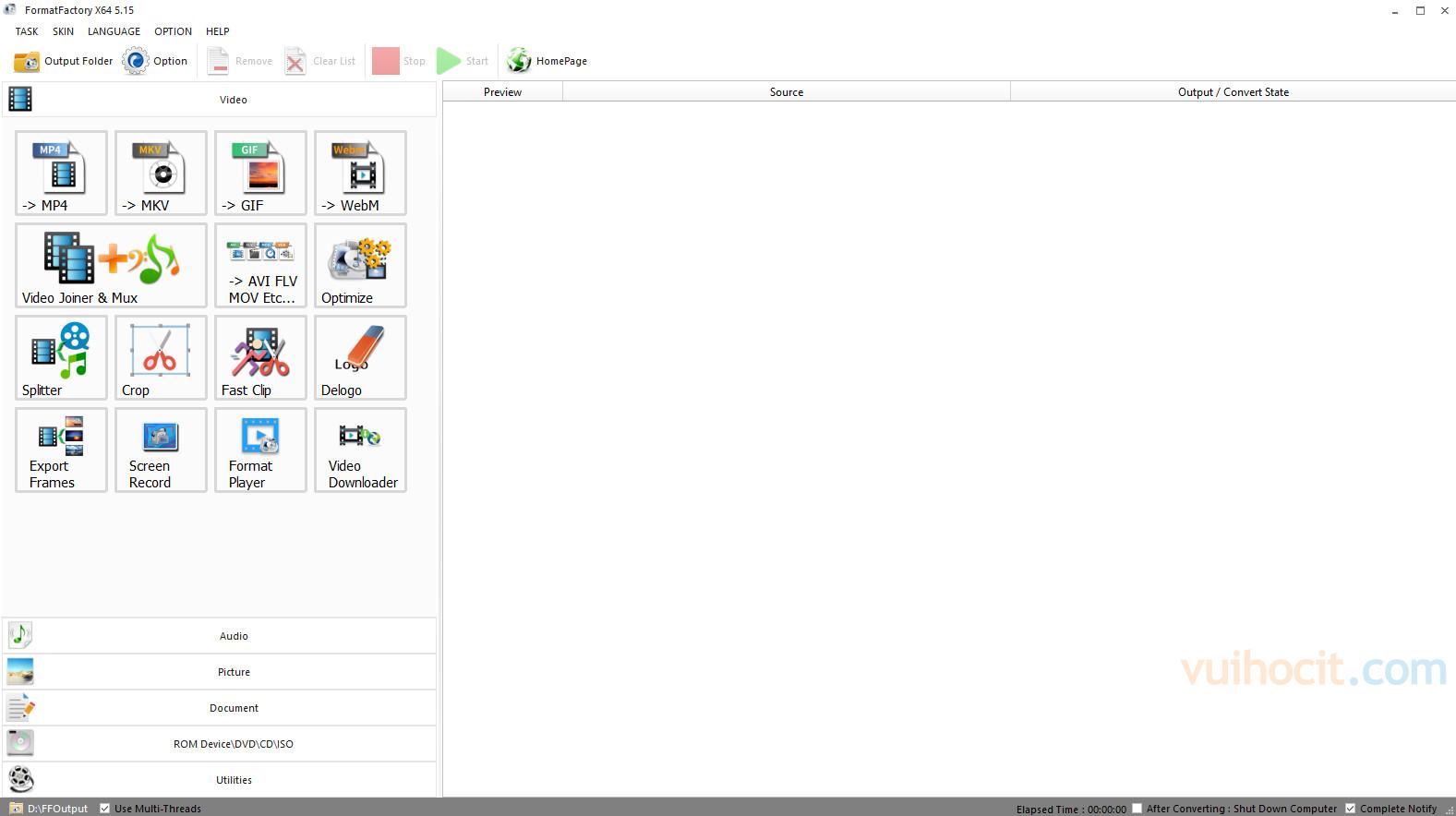This screenshot has width=1456, height=816.
Task: Open the -> GIF conversion tool
Action: pyautogui.click(x=260, y=173)
